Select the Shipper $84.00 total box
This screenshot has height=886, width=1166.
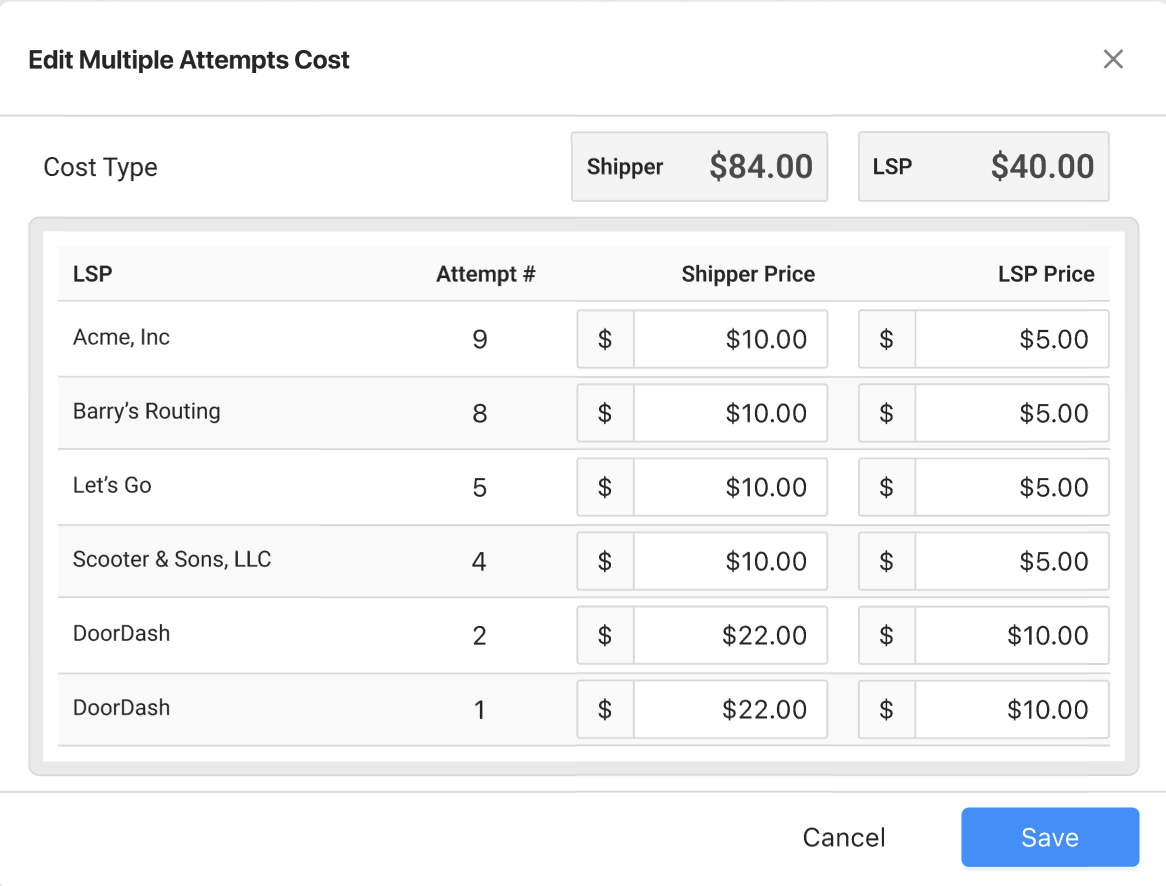[x=699, y=167]
